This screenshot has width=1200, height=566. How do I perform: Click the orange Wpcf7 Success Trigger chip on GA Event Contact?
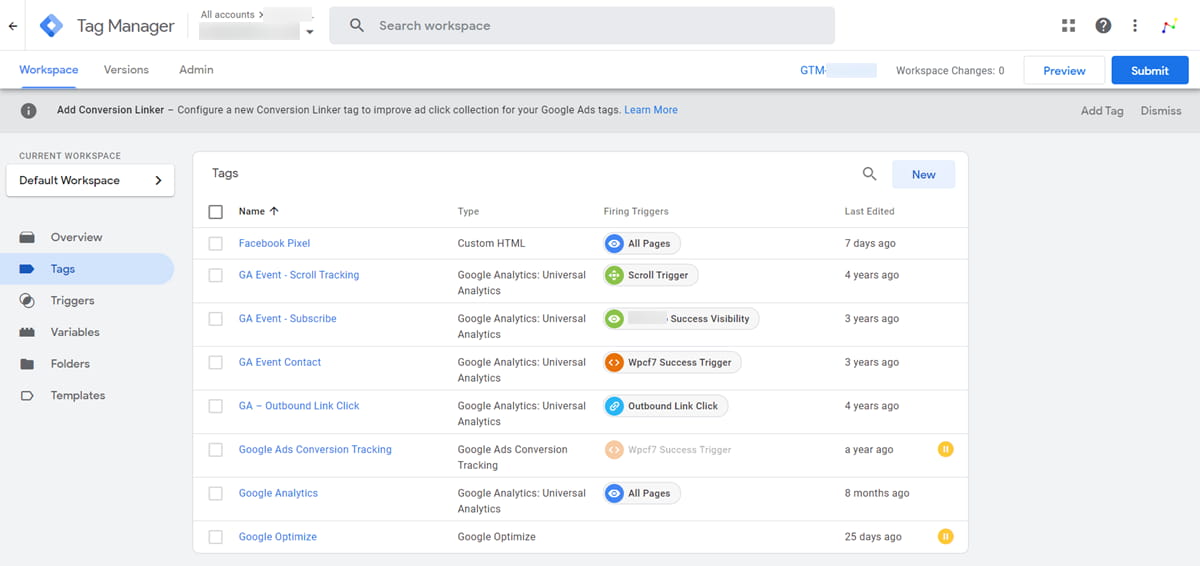[673, 362]
